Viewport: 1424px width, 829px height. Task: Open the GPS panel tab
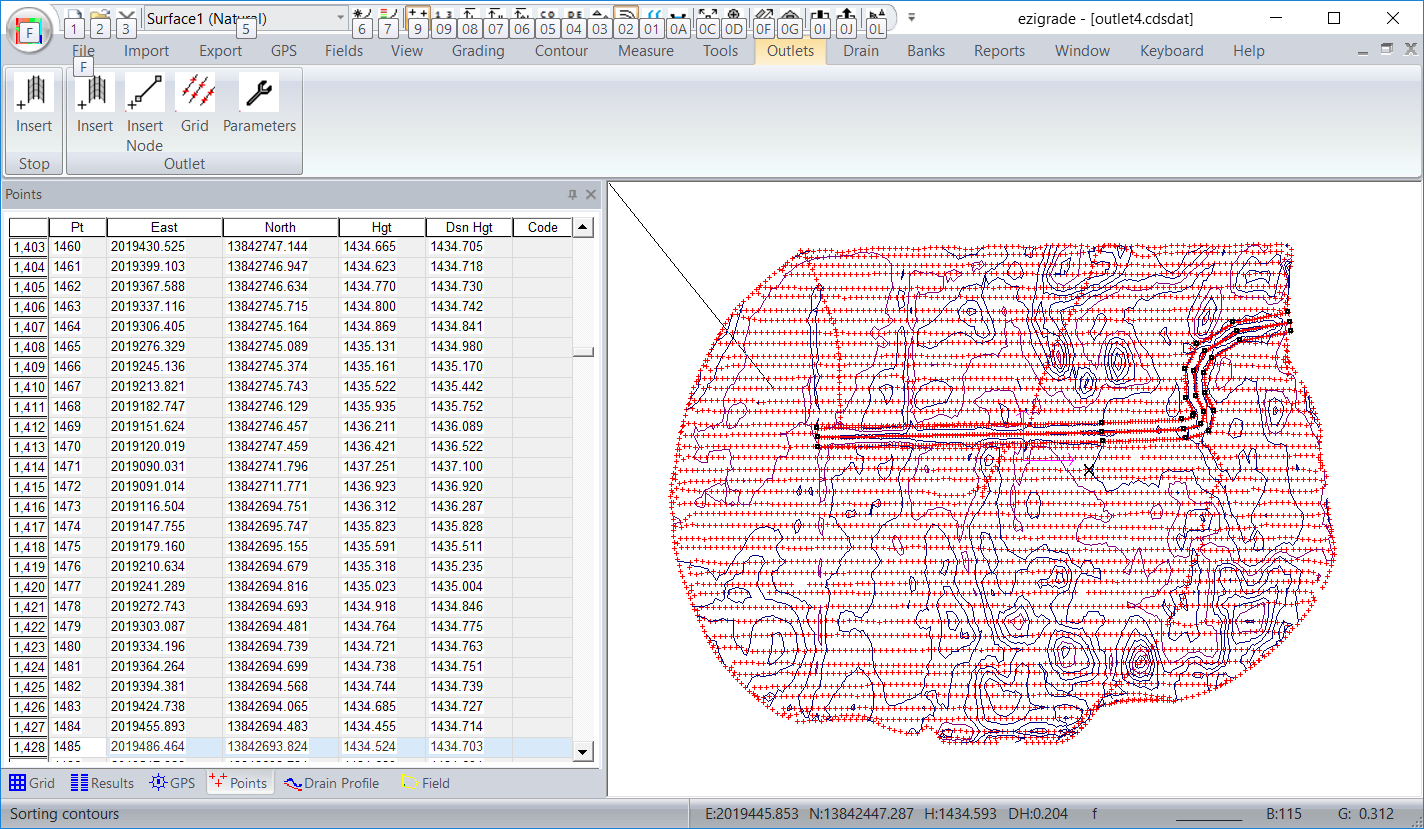(x=172, y=783)
